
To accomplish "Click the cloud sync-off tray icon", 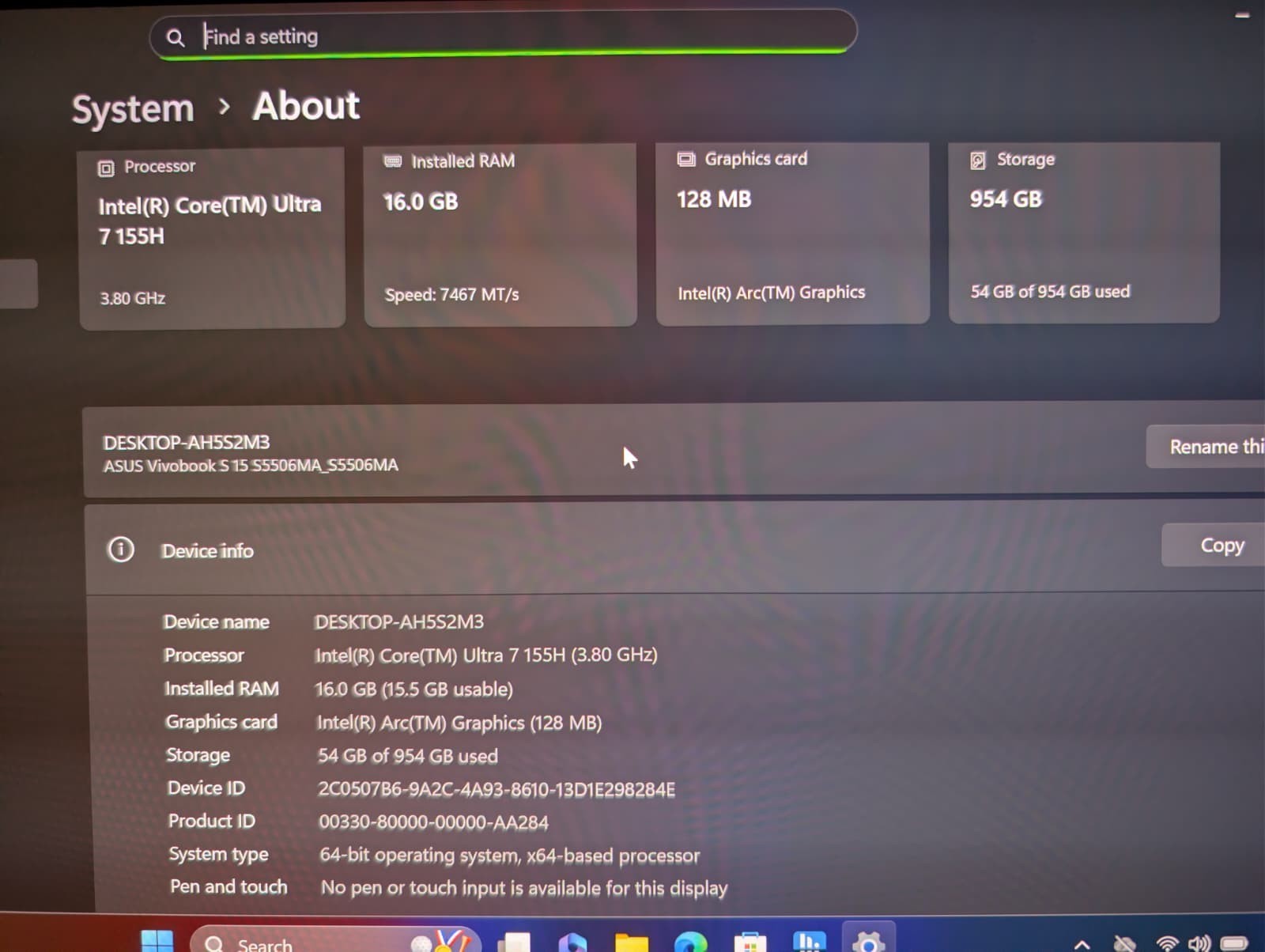I will (1125, 943).
